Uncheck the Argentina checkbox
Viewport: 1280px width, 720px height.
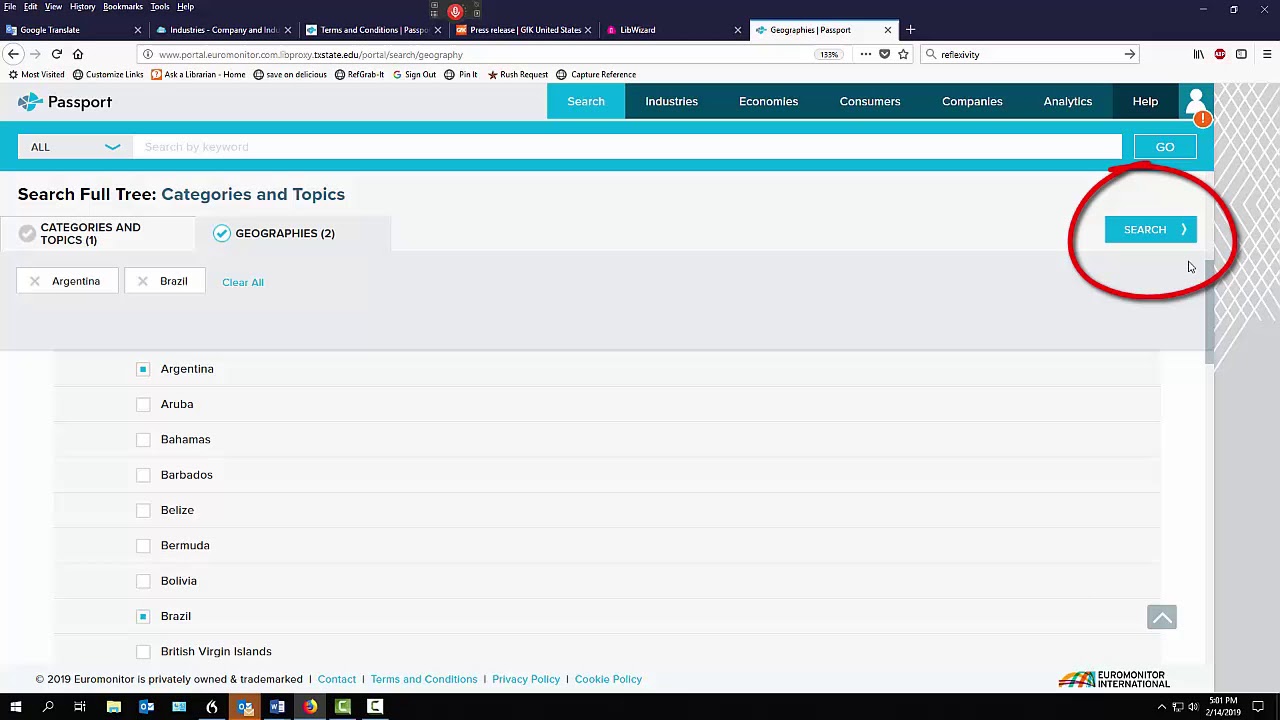pos(143,369)
